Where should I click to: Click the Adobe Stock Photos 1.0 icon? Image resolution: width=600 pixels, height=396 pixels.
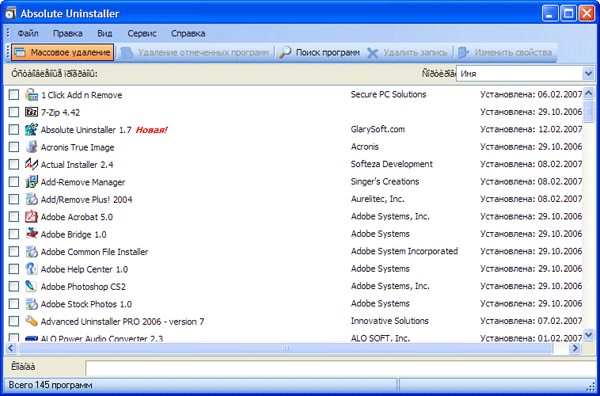(x=31, y=304)
